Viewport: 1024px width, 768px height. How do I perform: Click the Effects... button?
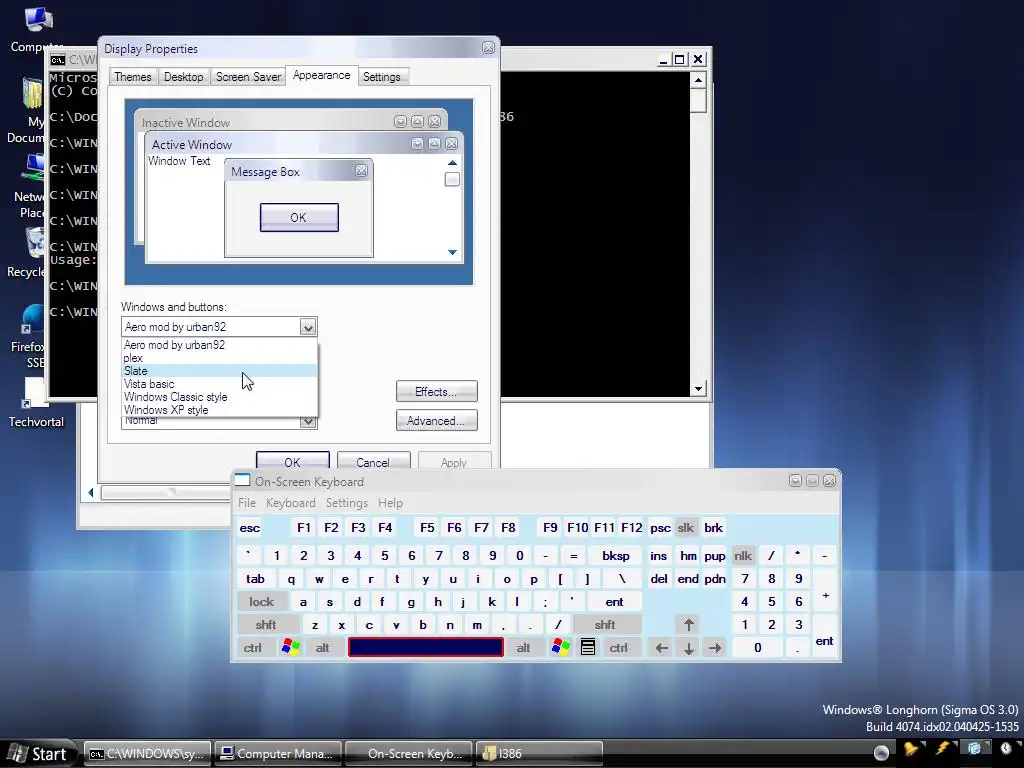click(x=436, y=392)
